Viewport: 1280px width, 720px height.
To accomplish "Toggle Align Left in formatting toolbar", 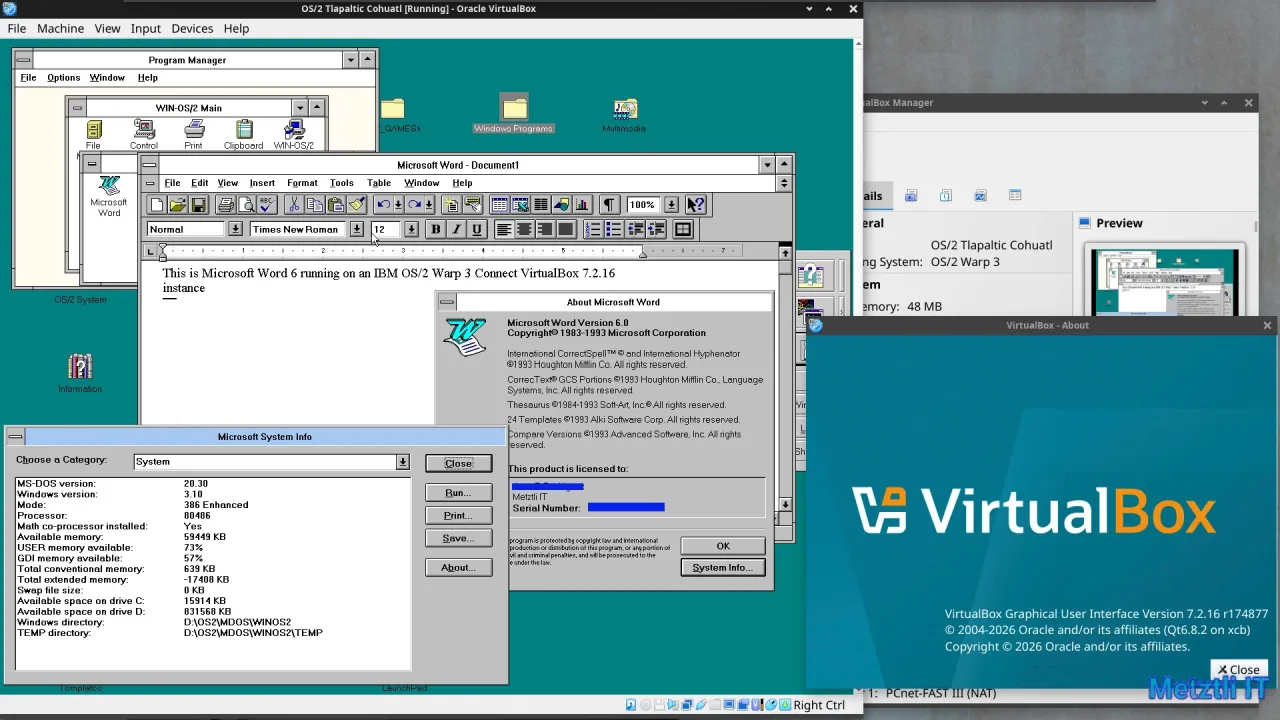I will click(504, 229).
